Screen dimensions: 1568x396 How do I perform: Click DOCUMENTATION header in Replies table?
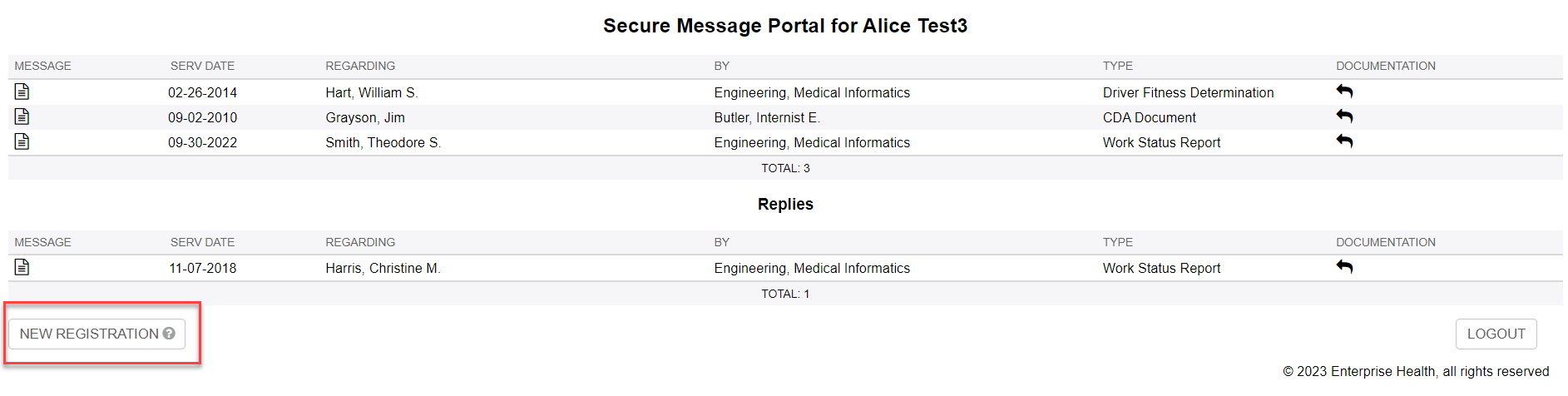coord(1385,242)
